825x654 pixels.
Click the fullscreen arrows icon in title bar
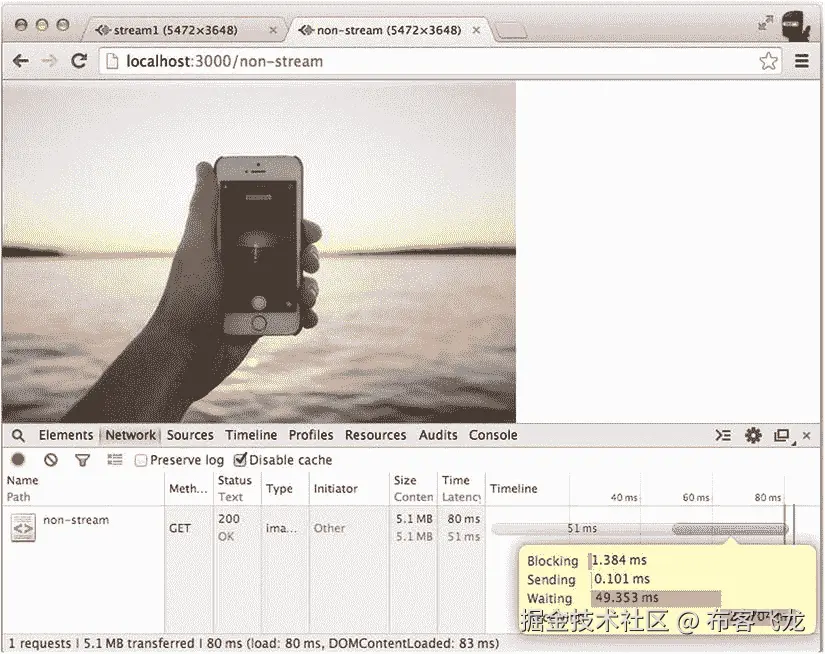765,23
